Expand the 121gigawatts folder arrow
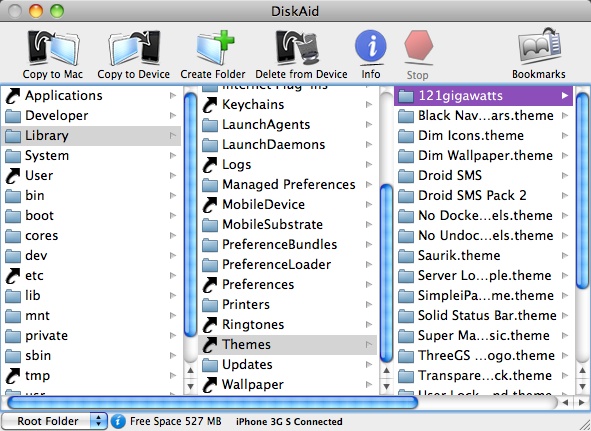 click(565, 96)
